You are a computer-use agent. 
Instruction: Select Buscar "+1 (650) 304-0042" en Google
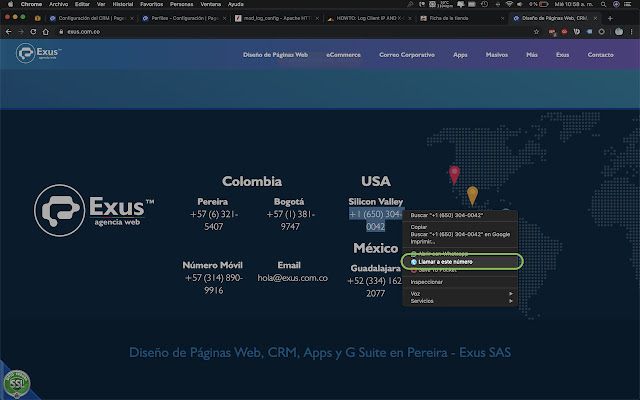click(460, 234)
